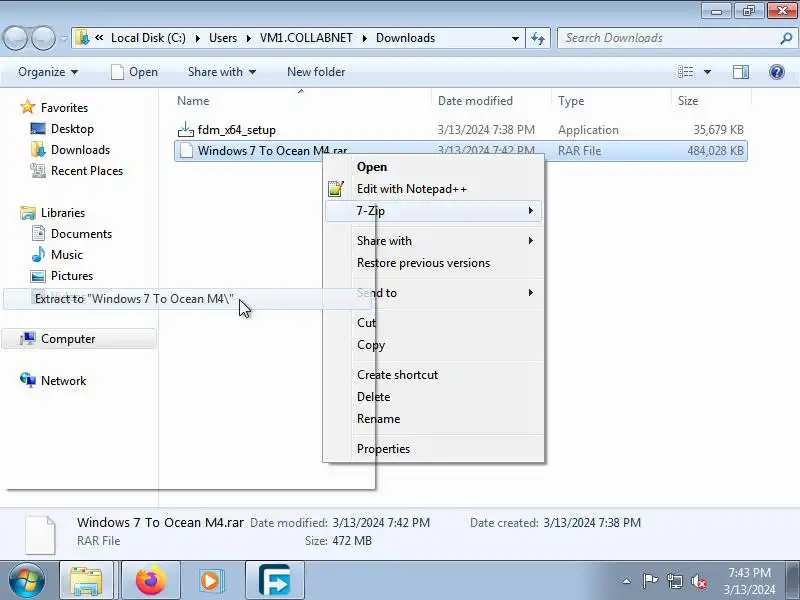Sort by the Size column header
The height and width of the screenshot is (600, 800).
711,101
